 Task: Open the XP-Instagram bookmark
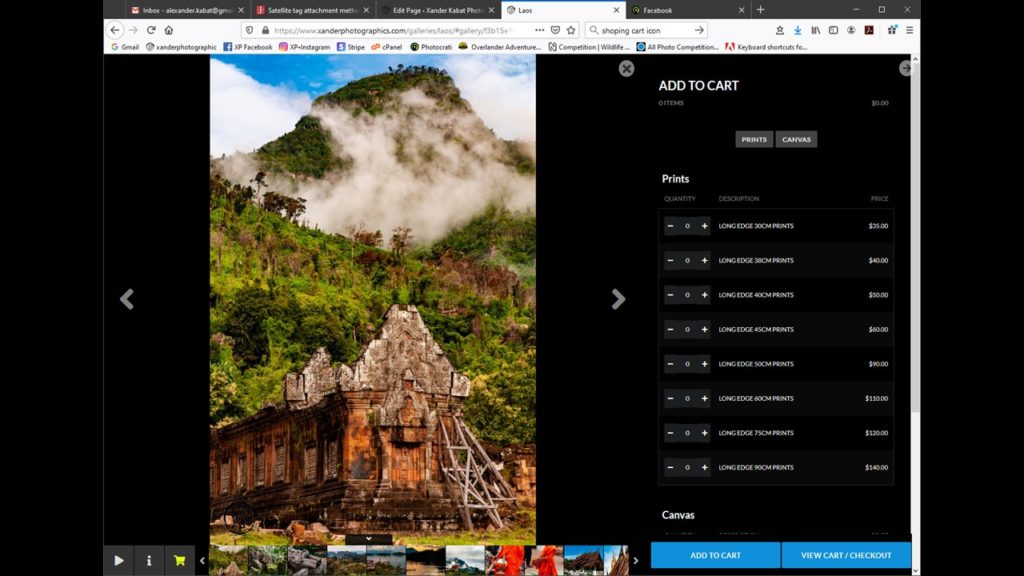point(304,47)
